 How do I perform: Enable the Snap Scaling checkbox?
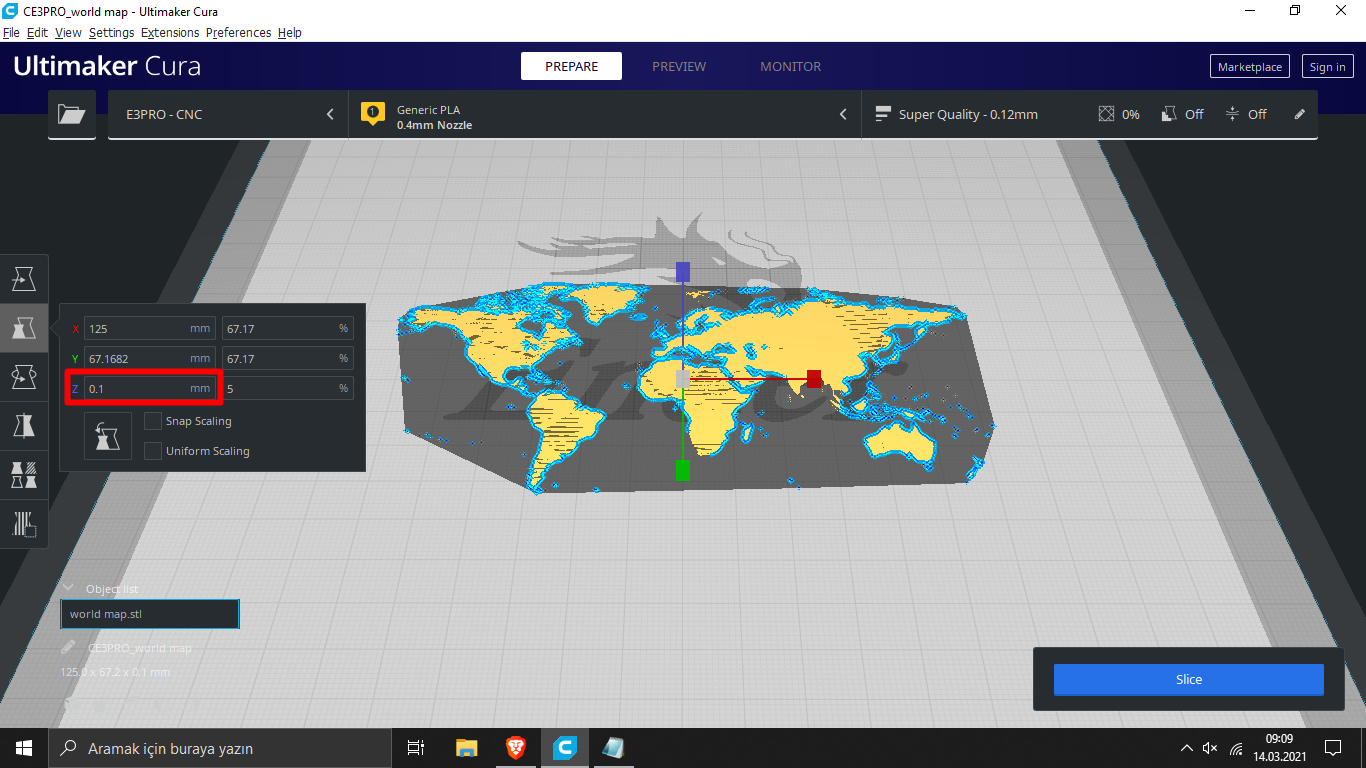(153, 421)
